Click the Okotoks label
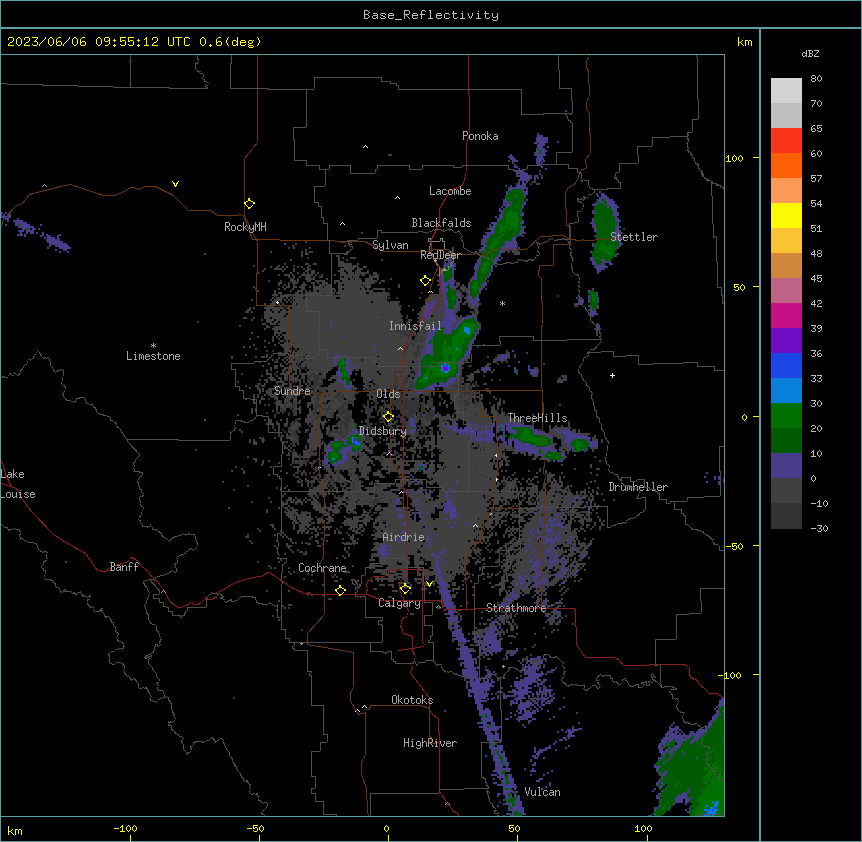The height and width of the screenshot is (842, 862). [412, 700]
